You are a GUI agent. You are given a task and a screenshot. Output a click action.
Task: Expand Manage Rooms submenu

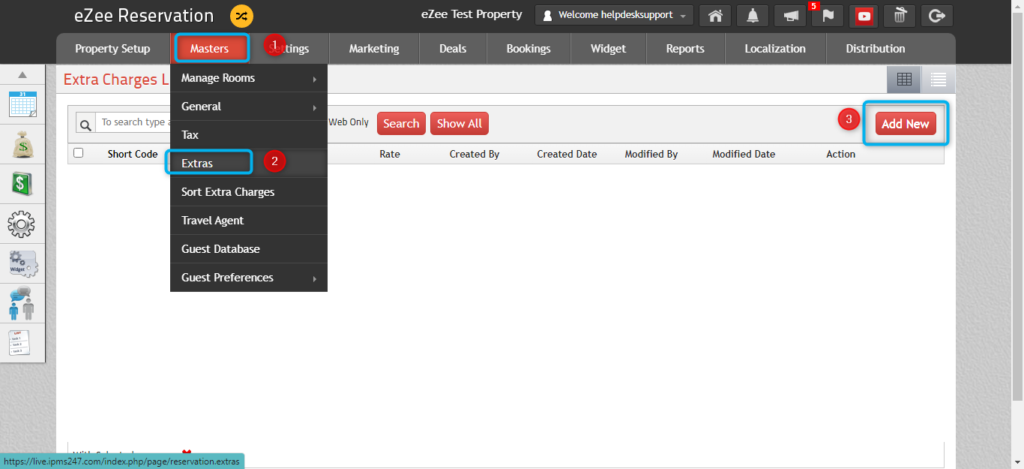pyautogui.click(x=249, y=78)
